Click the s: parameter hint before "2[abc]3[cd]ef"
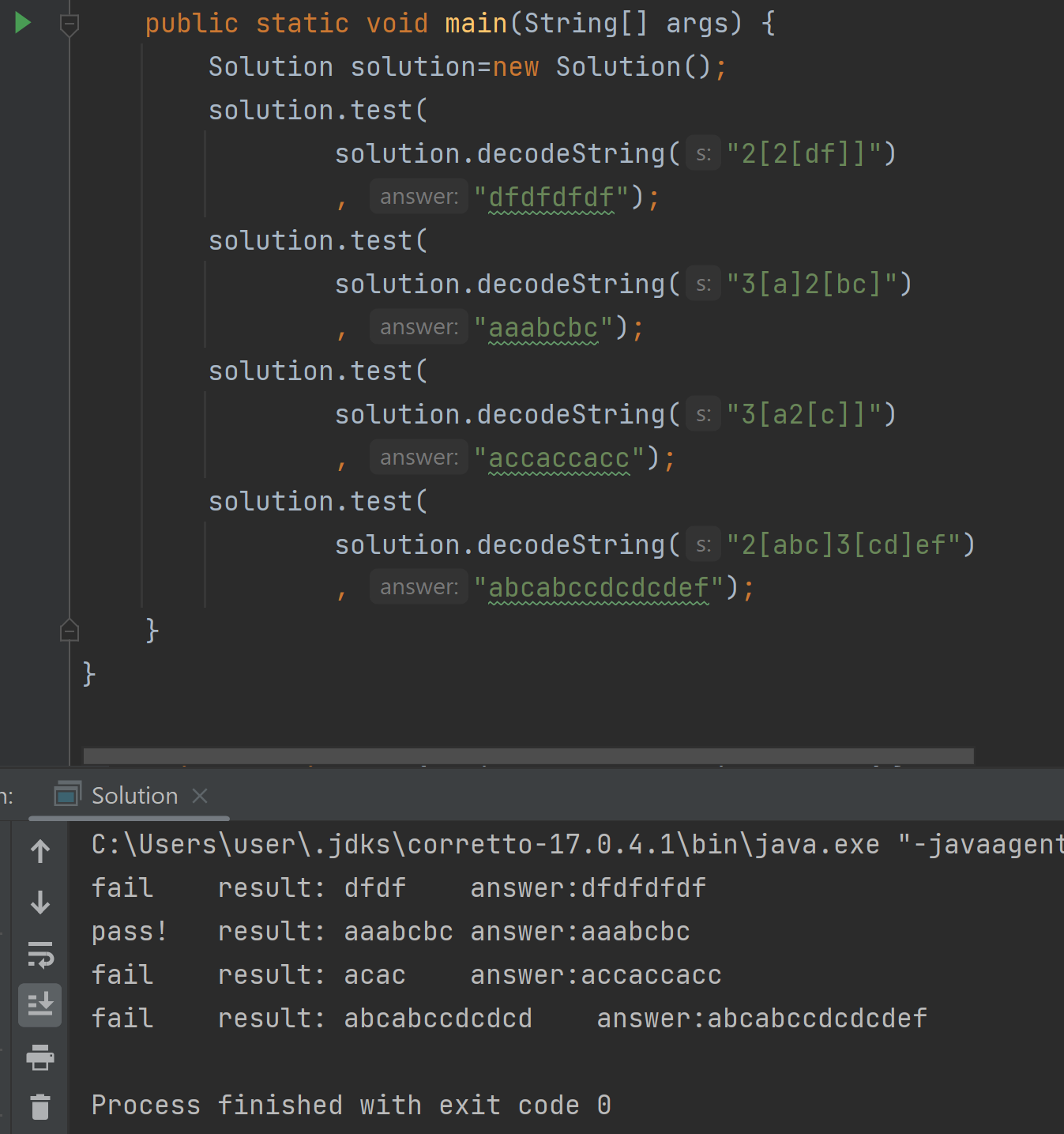 [703, 544]
